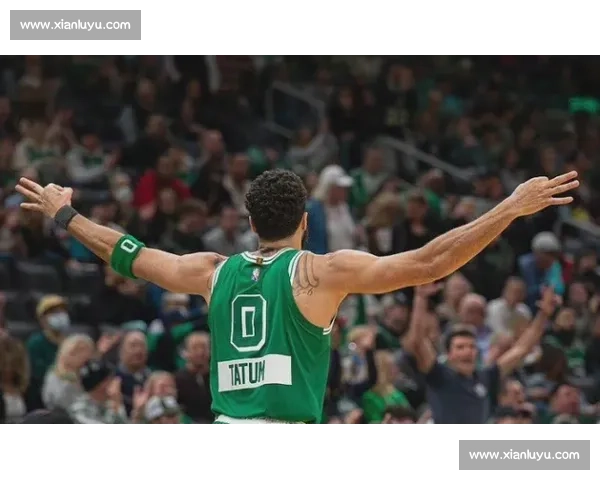Open the bottom-right www.xianluyu.com watermark link
The image size is (600, 480).
coord(523,455)
